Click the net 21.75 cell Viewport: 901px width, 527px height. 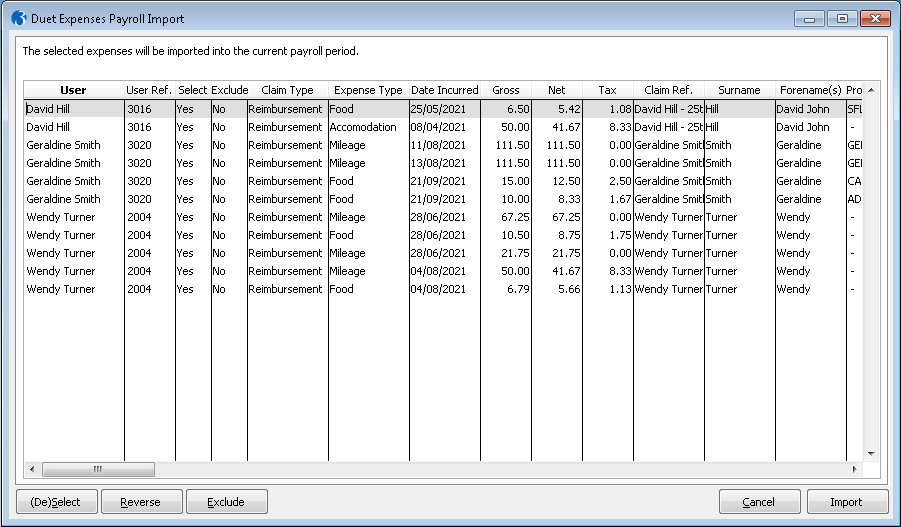(x=557, y=253)
